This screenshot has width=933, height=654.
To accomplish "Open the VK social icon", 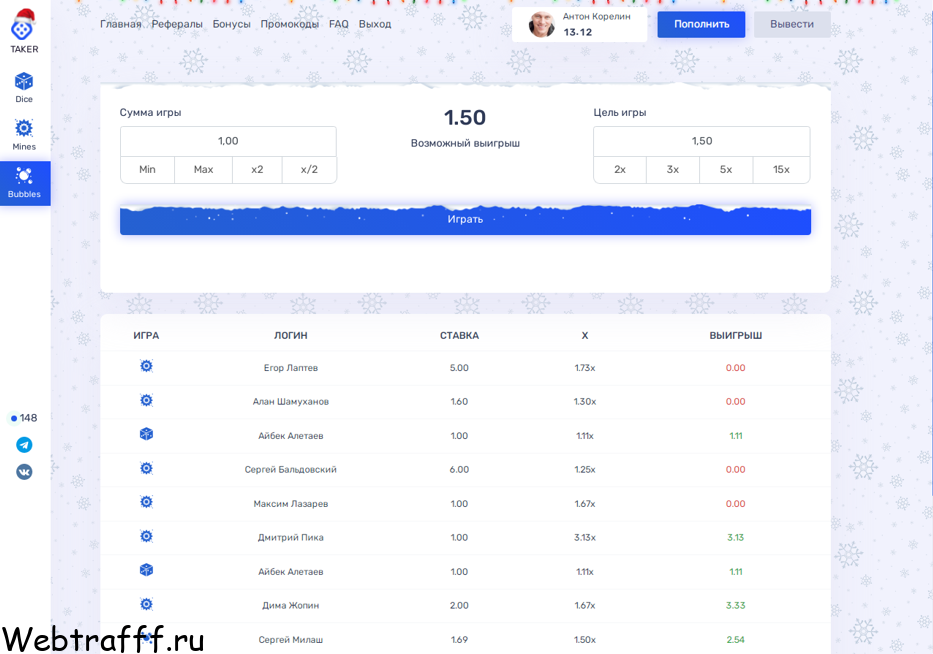I will 24,472.
